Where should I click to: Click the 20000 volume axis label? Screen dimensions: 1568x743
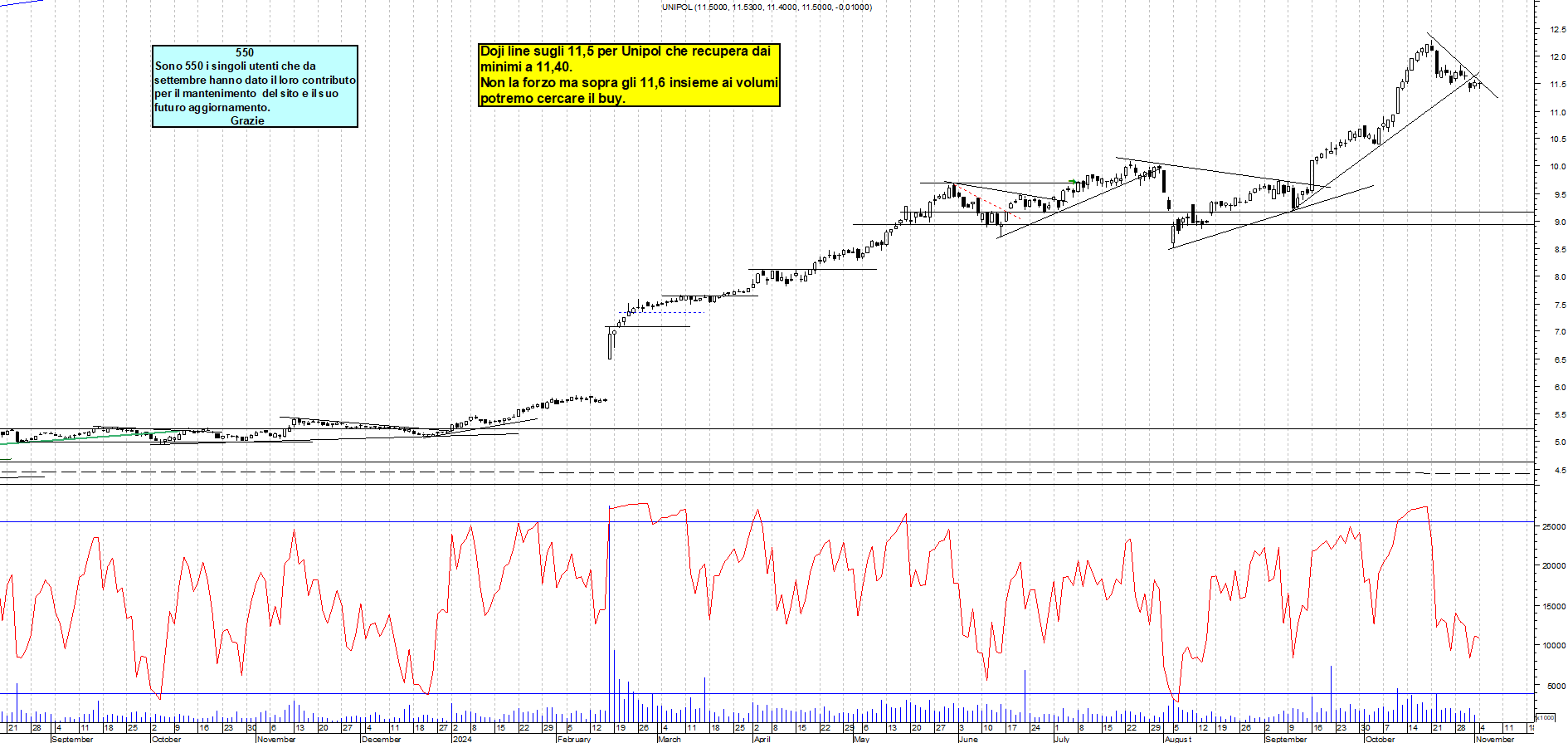pos(1554,566)
